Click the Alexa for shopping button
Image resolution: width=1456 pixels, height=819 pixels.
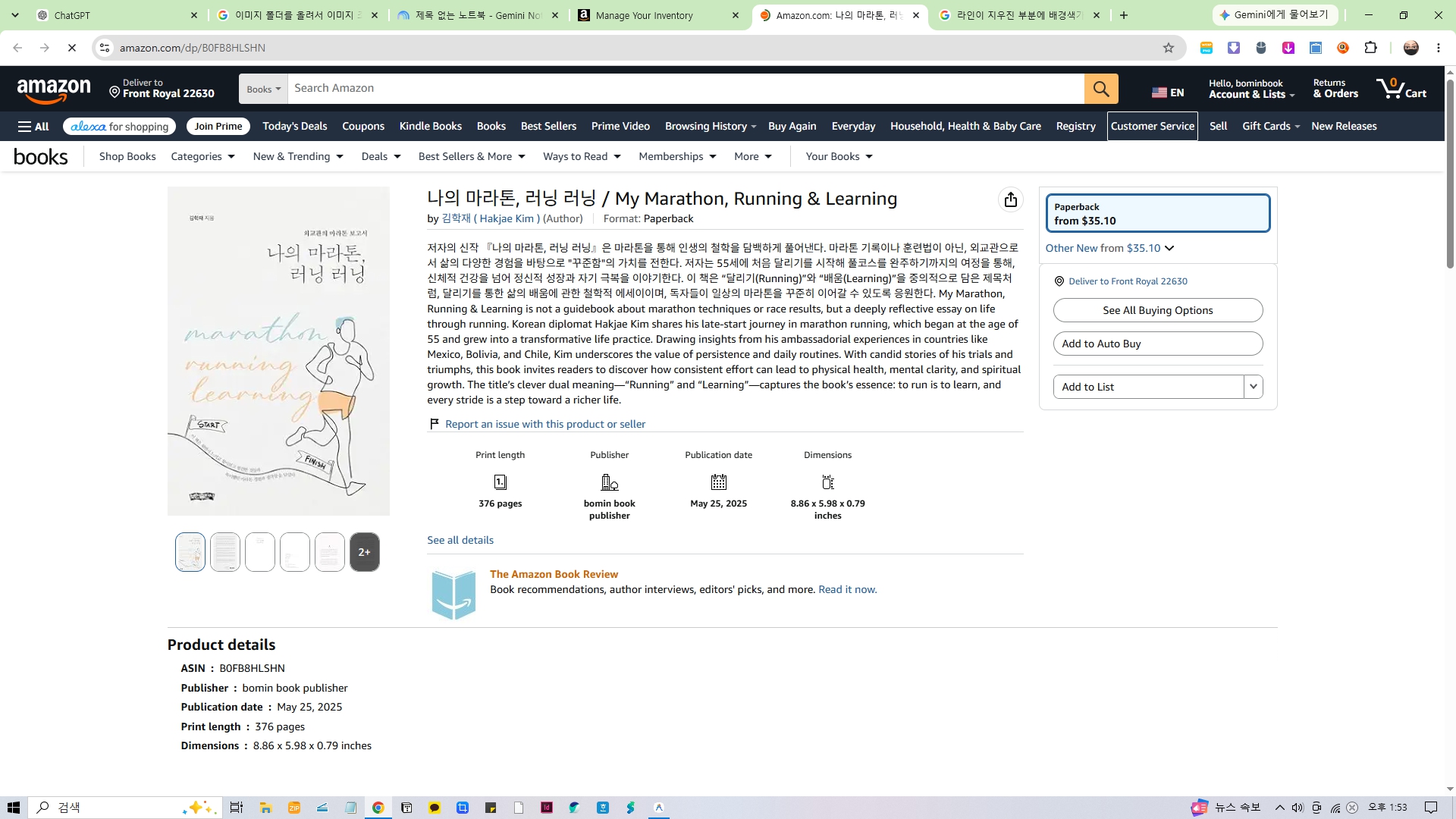119,127
